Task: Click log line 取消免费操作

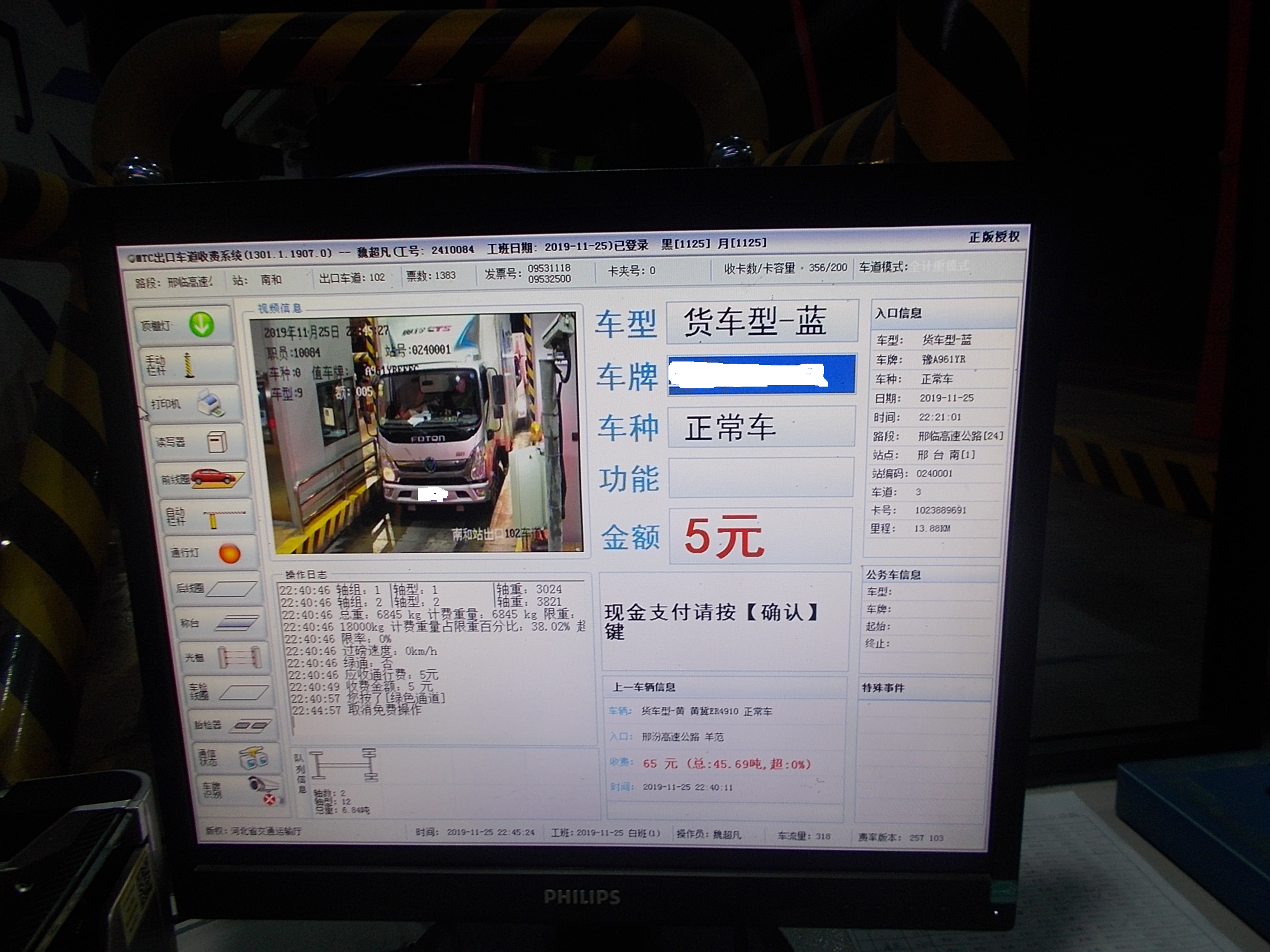Action: (x=357, y=711)
